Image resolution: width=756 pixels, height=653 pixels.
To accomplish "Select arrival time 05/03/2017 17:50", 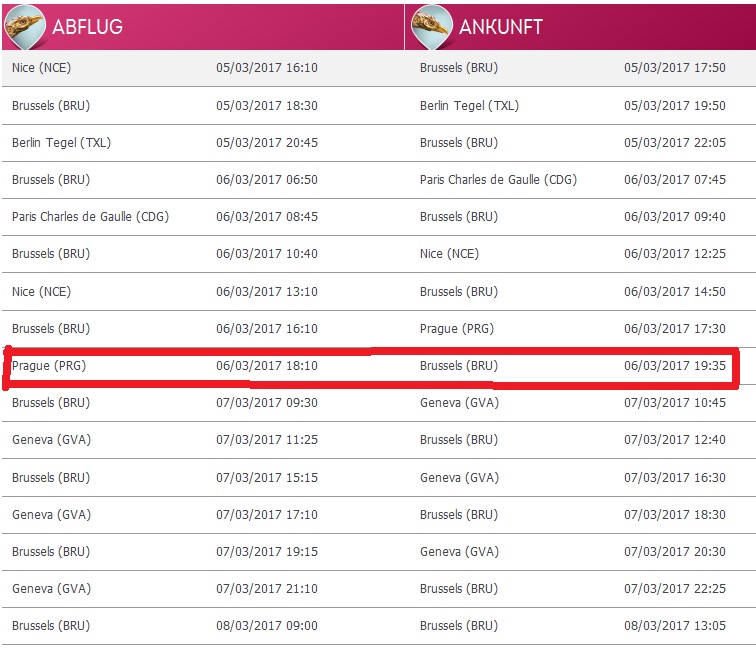I will click(675, 68).
